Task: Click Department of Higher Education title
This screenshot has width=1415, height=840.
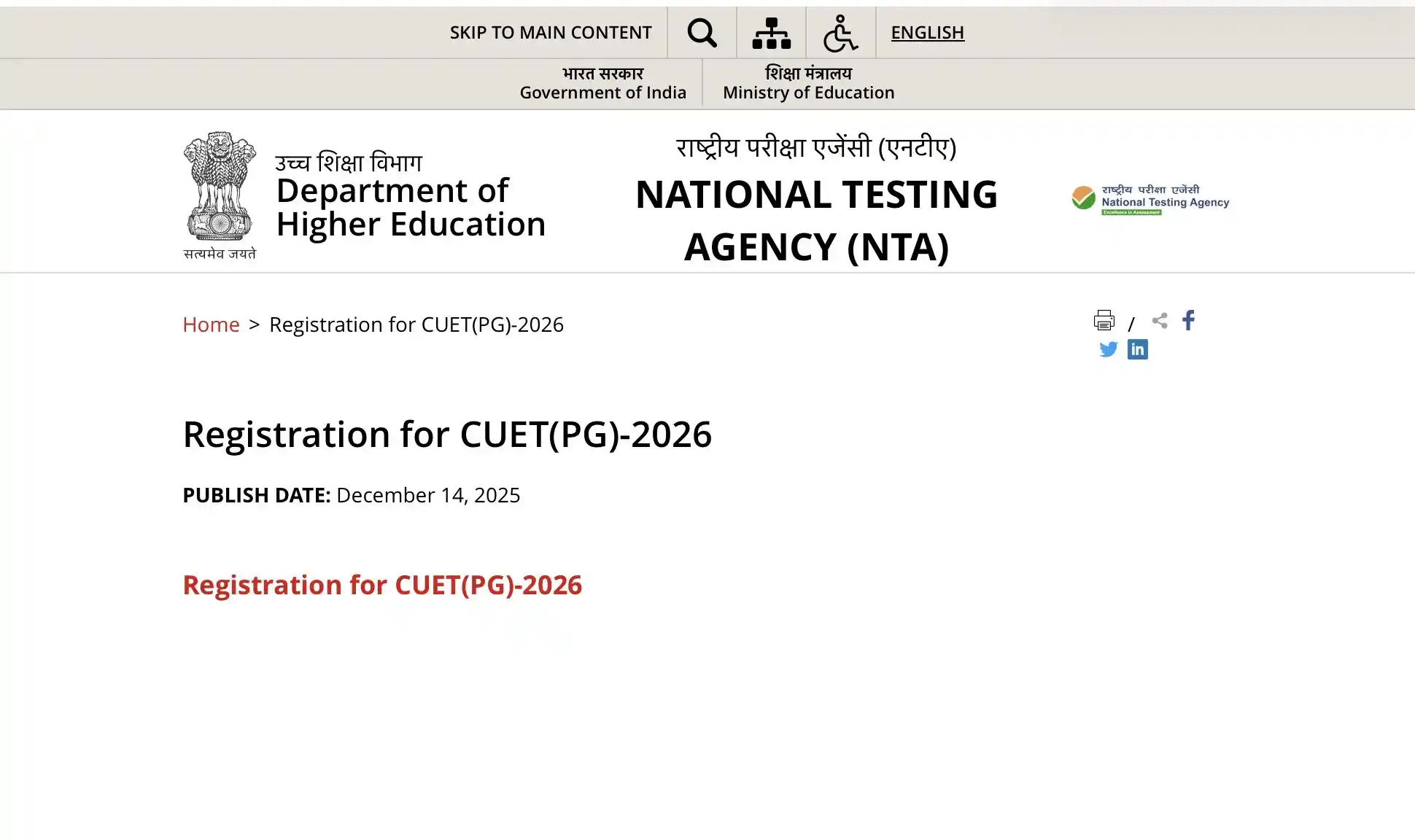Action: point(410,208)
